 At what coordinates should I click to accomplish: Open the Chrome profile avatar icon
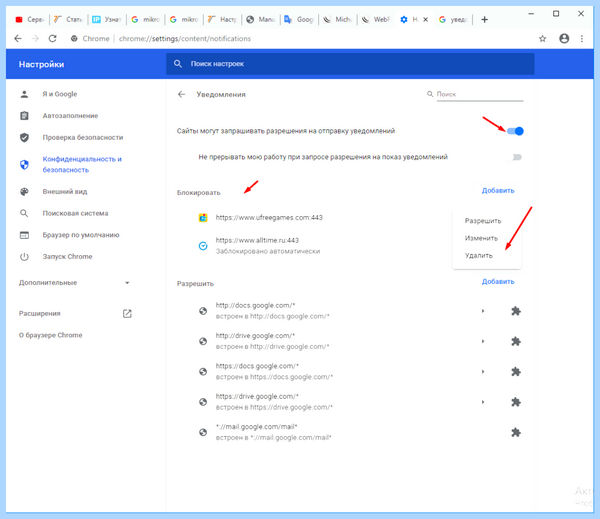point(564,38)
